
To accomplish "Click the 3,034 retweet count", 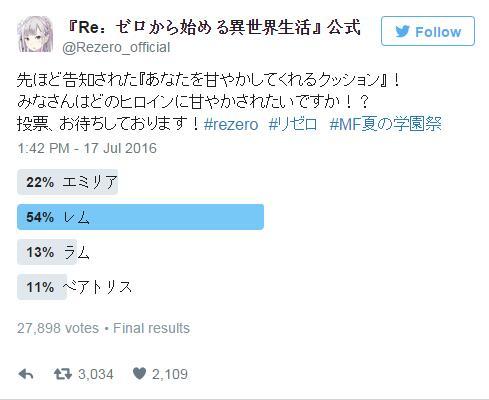I will pos(96,374).
